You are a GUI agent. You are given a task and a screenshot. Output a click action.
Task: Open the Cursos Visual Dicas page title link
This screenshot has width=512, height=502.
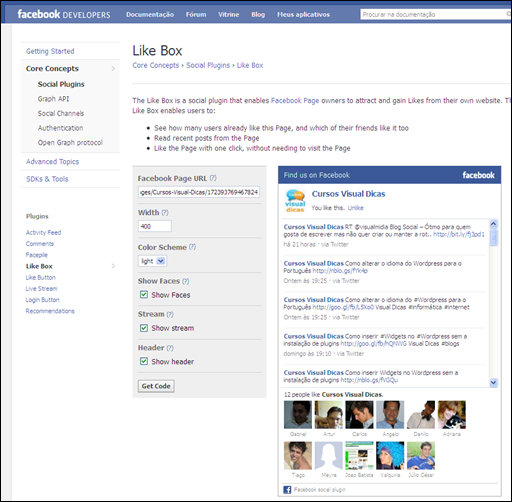click(x=348, y=194)
